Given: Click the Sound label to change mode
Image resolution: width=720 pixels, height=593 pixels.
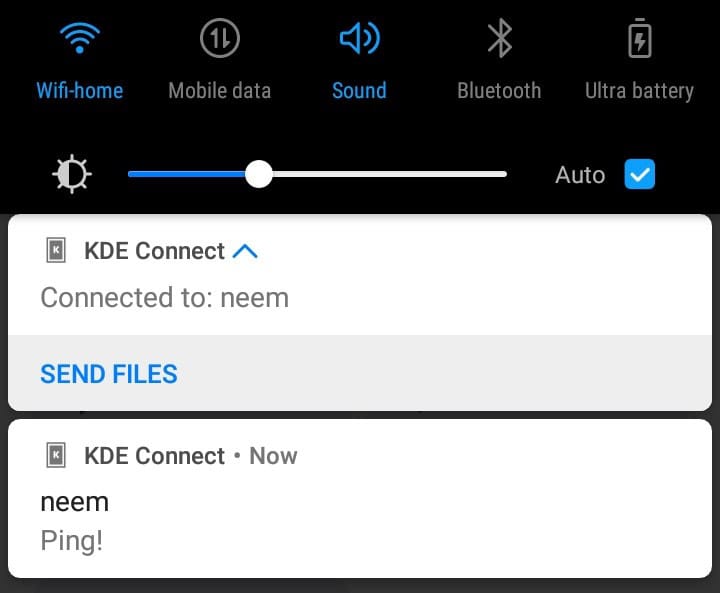Looking at the screenshot, I should tap(360, 90).
